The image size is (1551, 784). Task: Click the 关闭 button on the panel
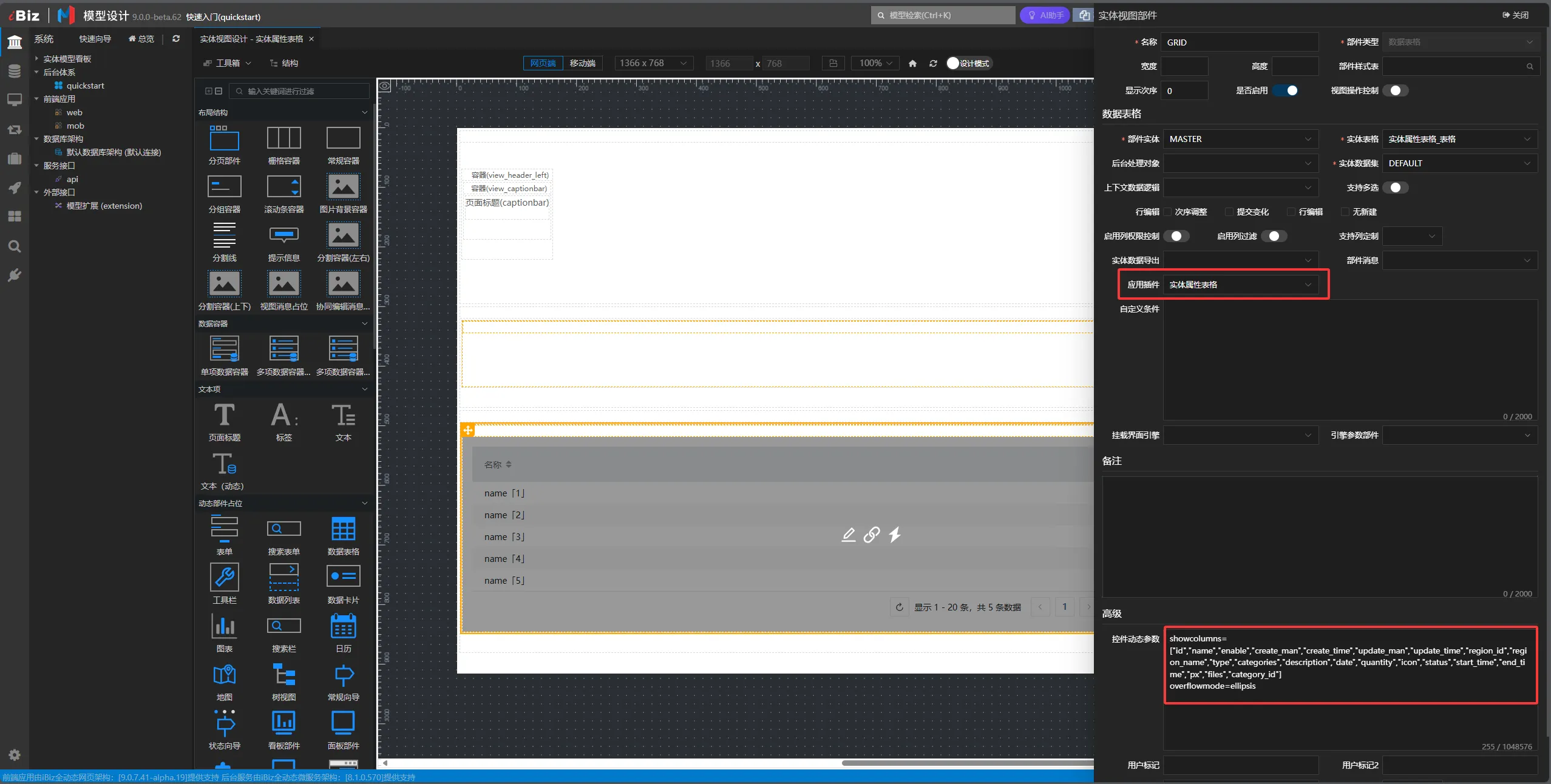(1516, 15)
